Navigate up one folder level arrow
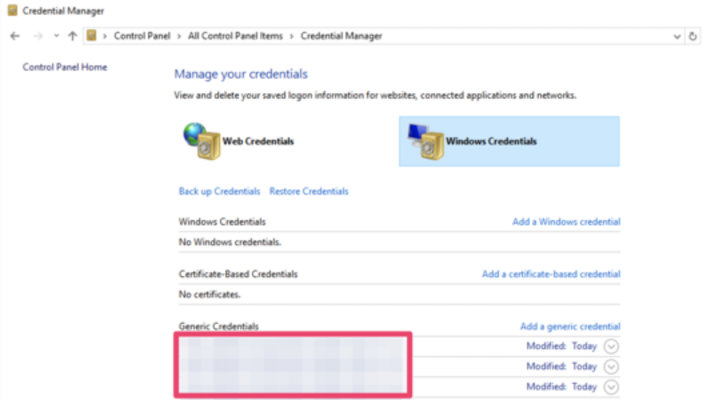Screen dimensions: 707x400 point(72,35)
